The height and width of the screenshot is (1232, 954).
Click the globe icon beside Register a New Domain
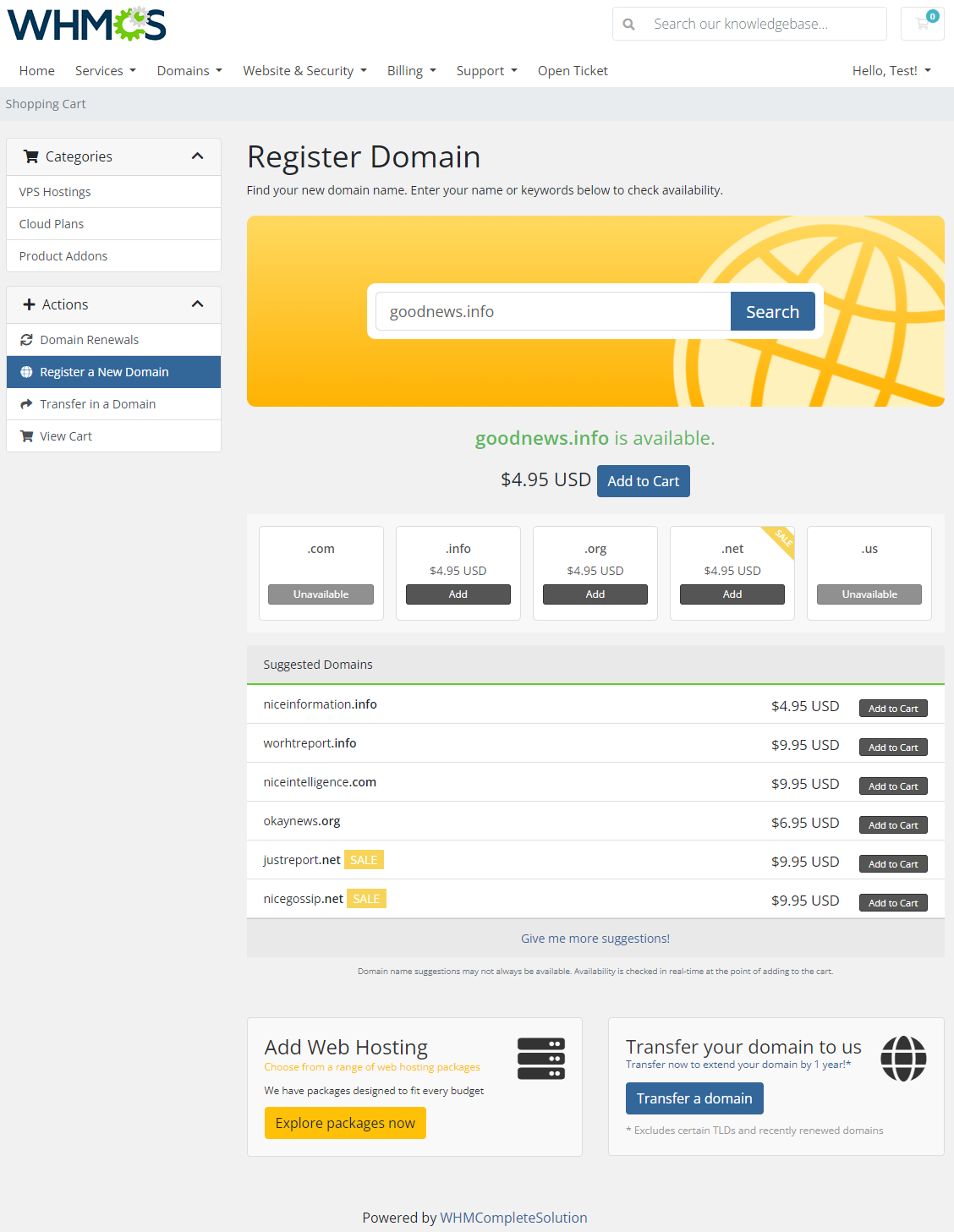26,371
